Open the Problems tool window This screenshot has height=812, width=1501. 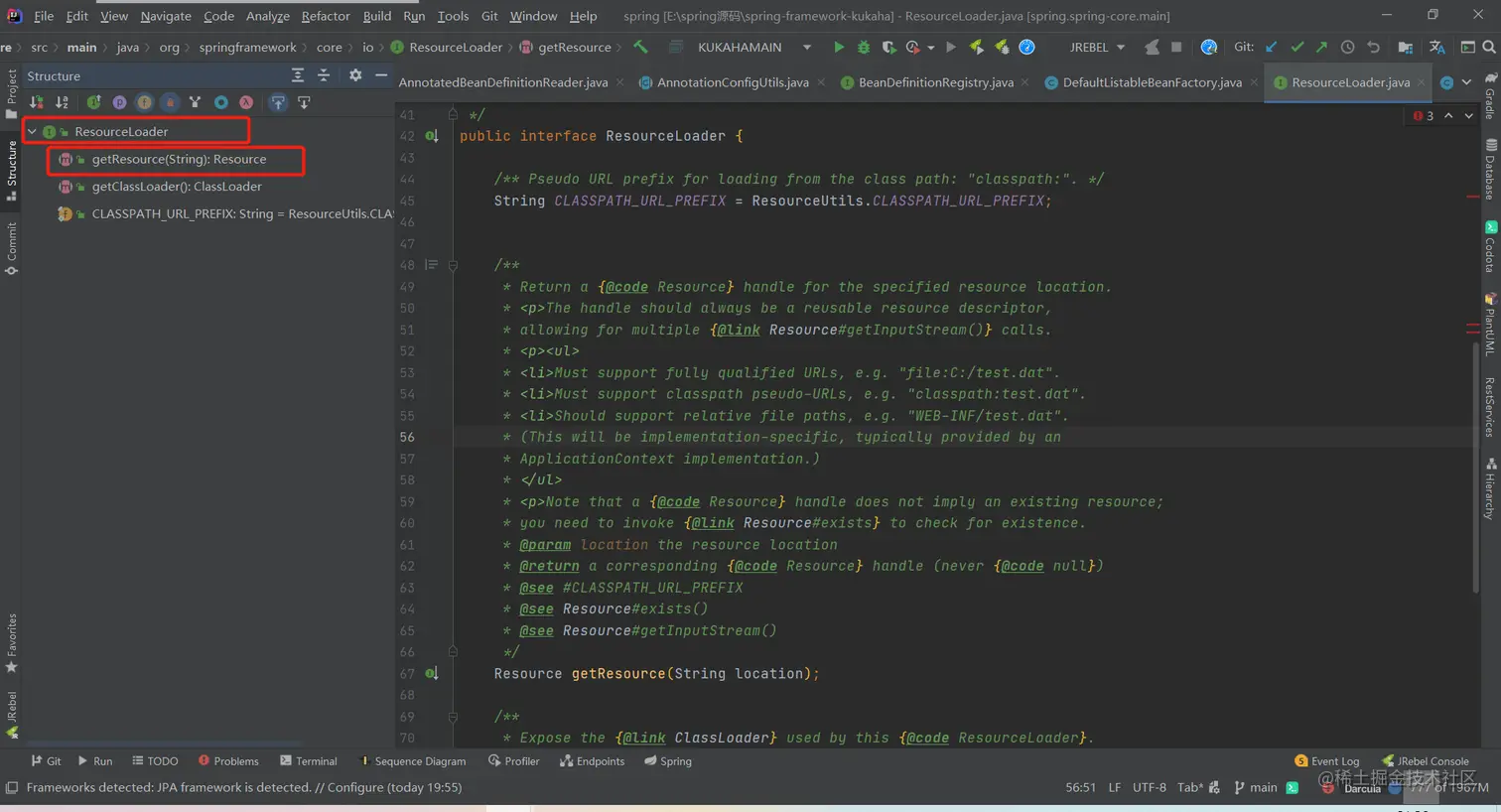point(228,761)
